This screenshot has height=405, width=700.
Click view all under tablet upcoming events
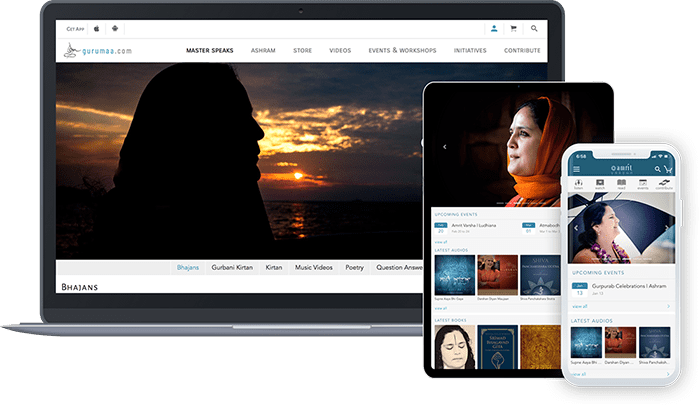click(441, 242)
